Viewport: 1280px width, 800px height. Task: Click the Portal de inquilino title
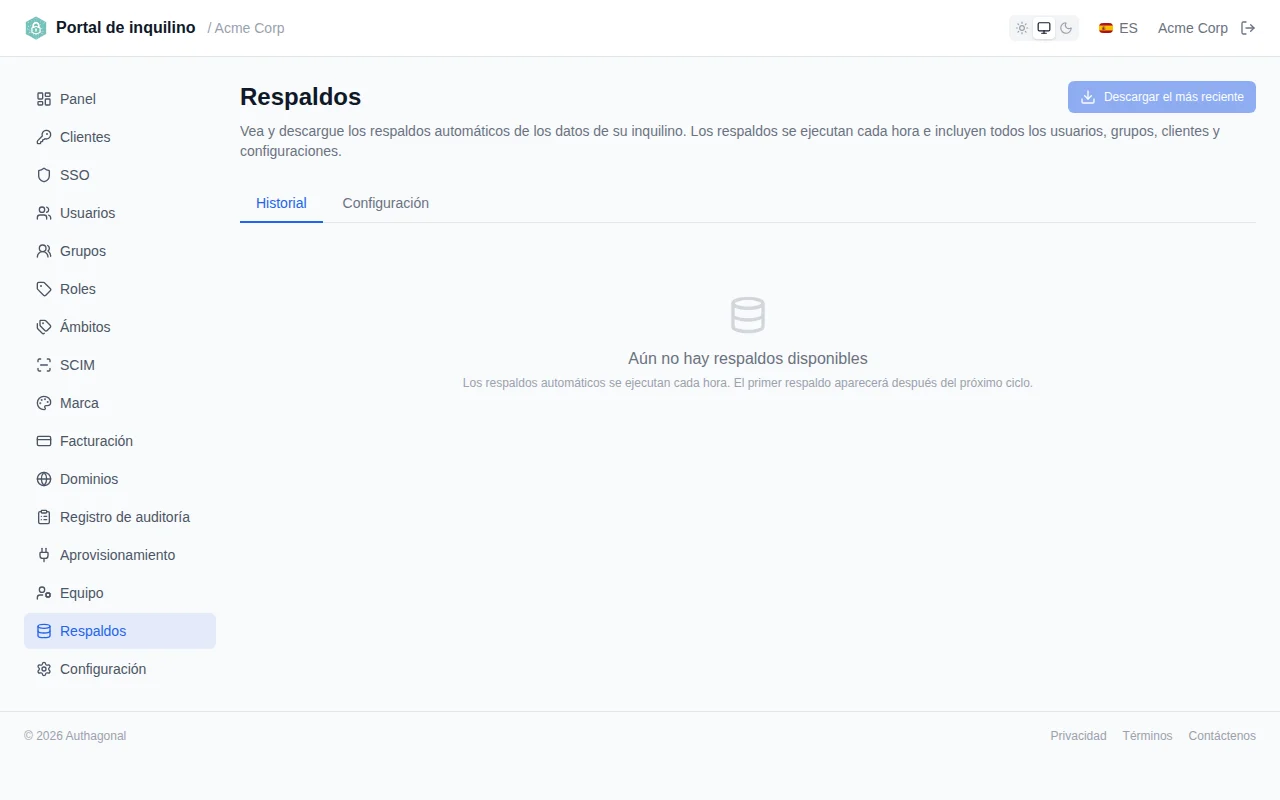pyautogui.click(x=126, y=28)
